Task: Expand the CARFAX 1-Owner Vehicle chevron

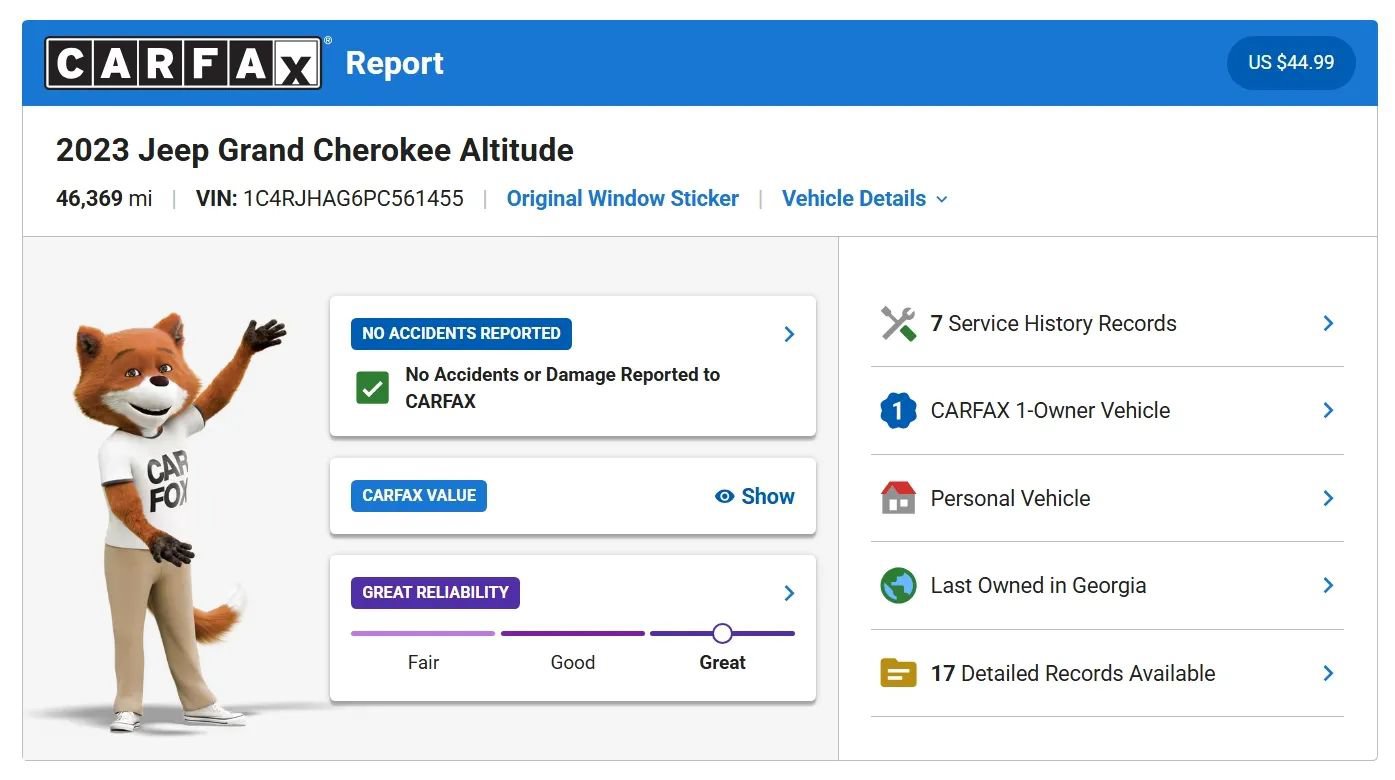Action: point(1328,410)
